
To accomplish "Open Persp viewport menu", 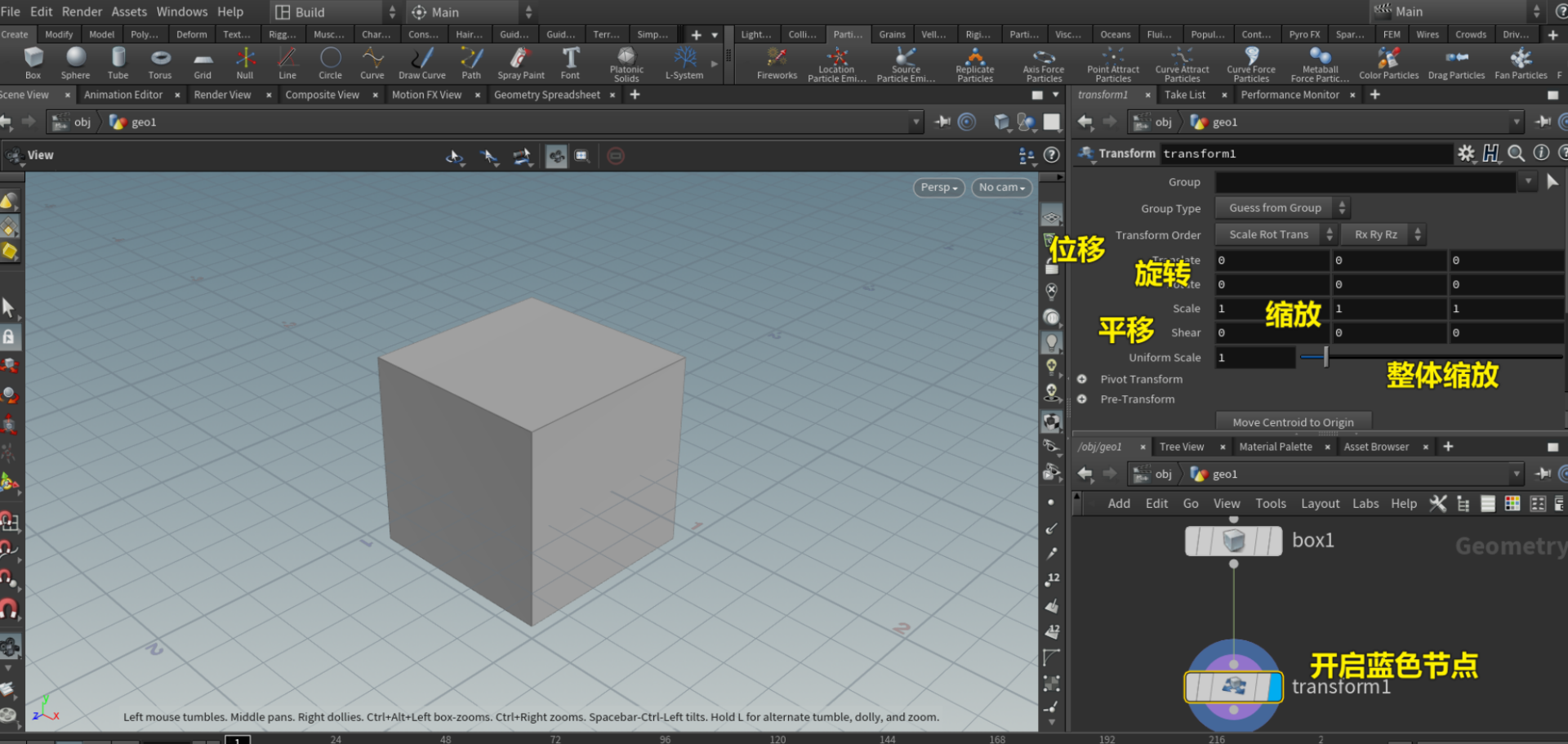I will (938, 187).
